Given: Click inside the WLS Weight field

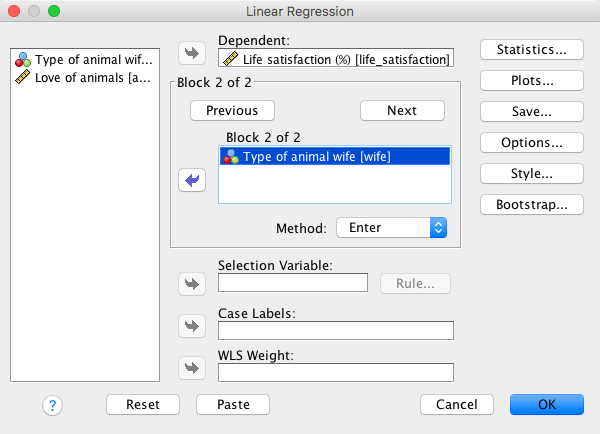Looking at the screenshot, I should [335, 372].
